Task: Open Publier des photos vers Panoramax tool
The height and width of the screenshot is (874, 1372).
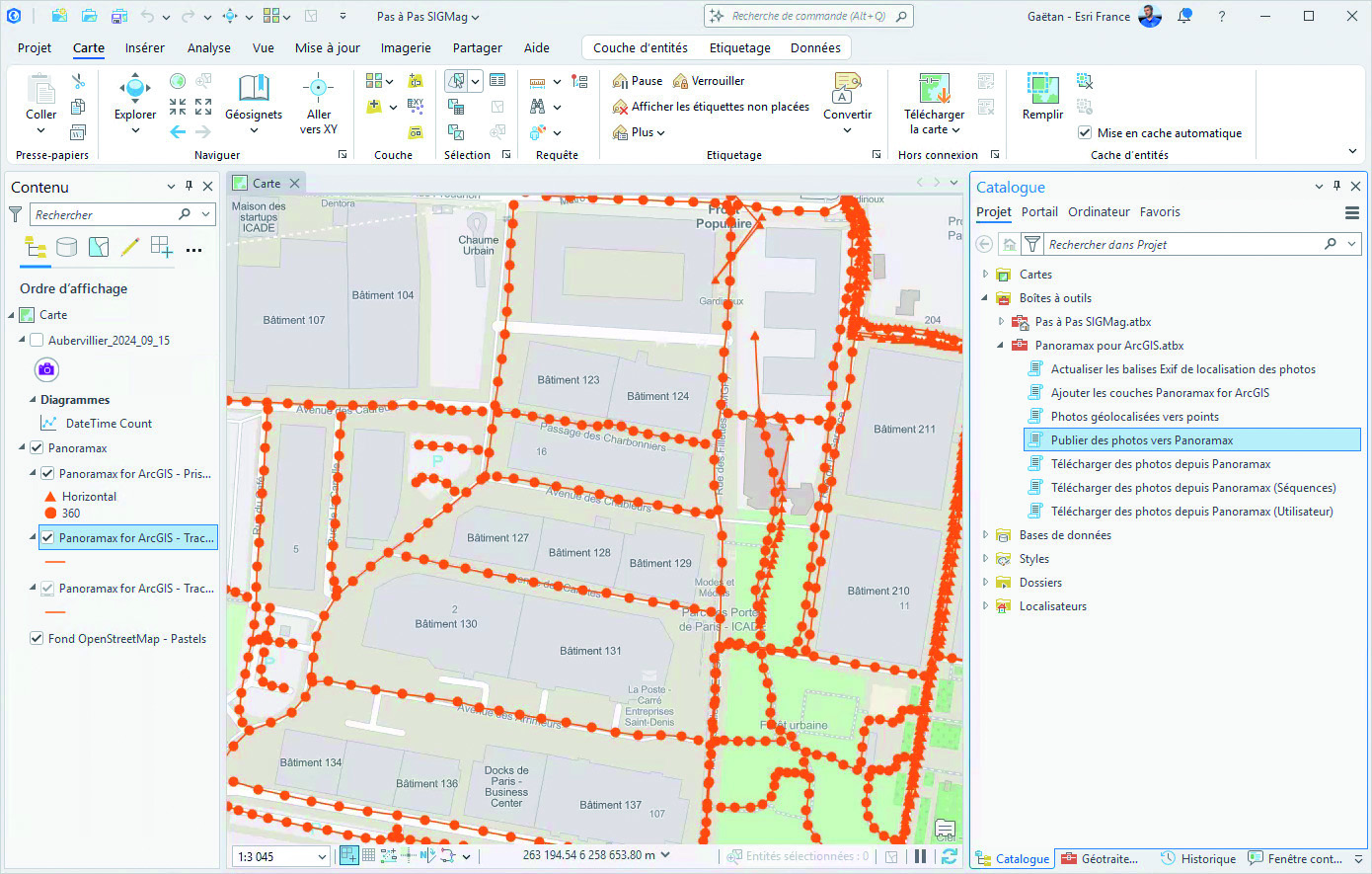Action: [x=1192, y=440]
